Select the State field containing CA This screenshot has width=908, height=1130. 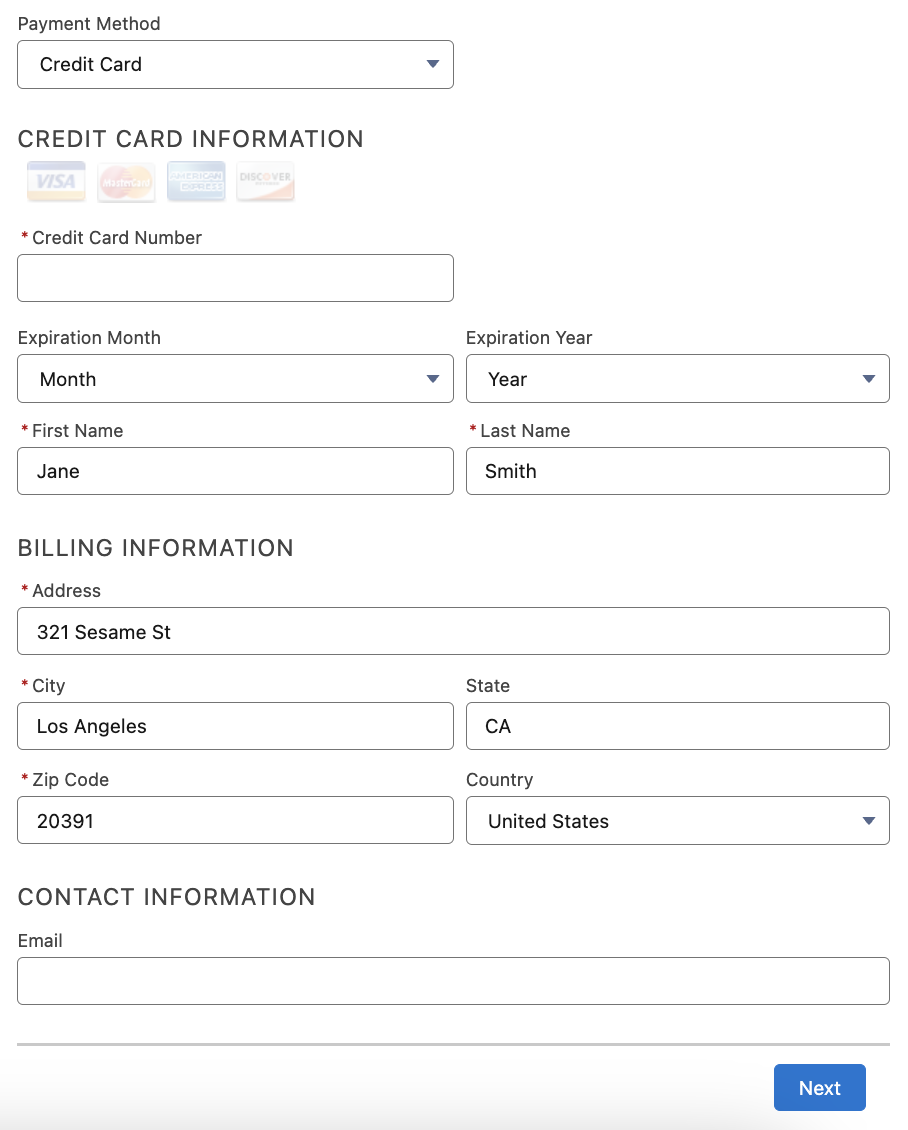[677, 726]
